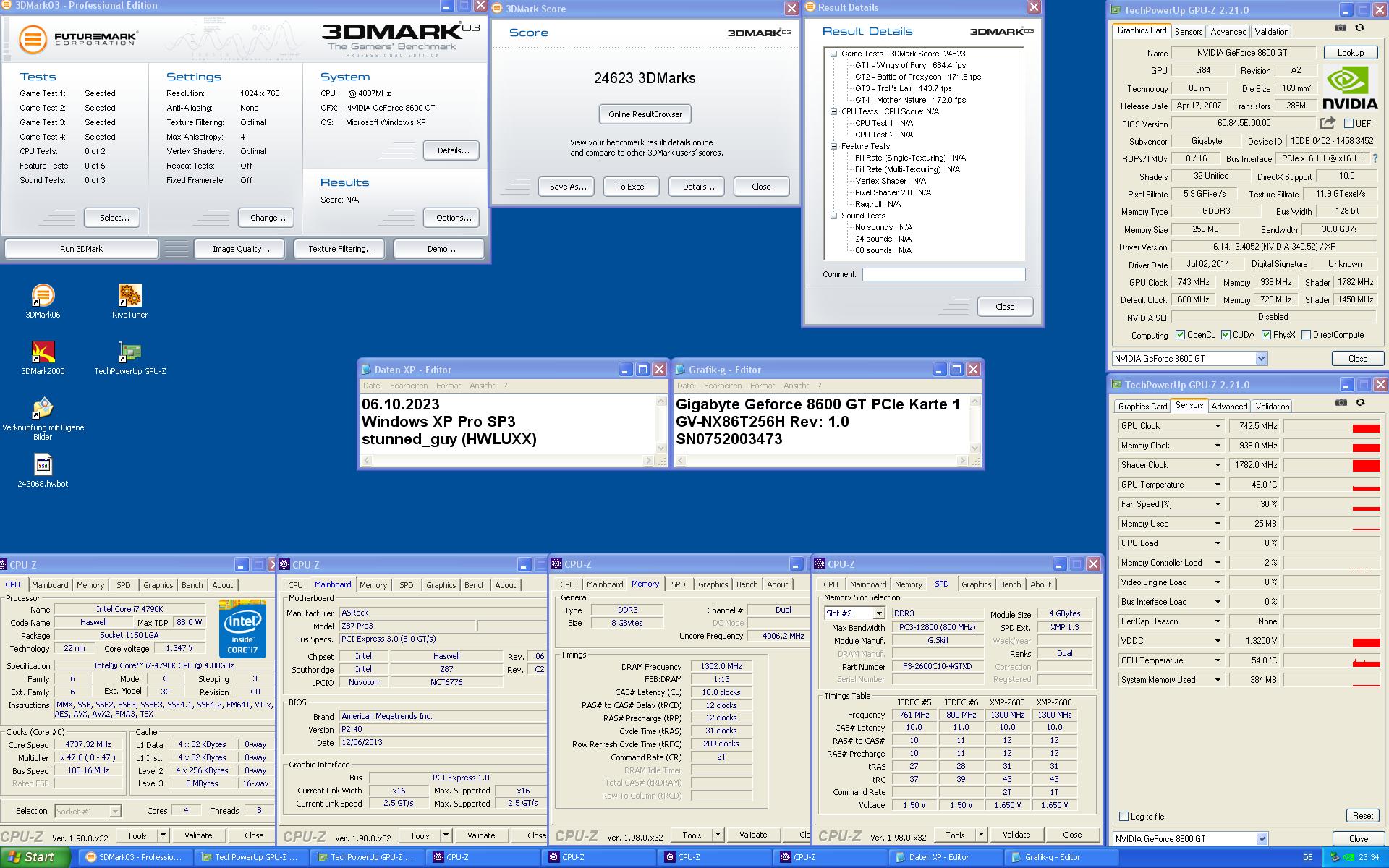Click the Grafik-g Editor title bar icon

point(680,370)
